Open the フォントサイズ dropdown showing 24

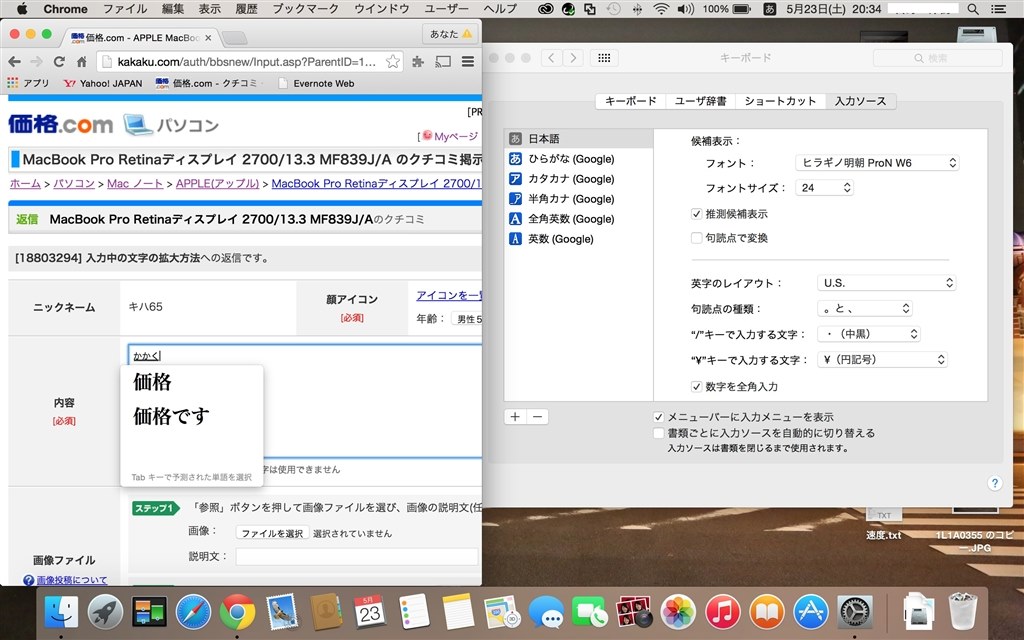click(824, 187)
